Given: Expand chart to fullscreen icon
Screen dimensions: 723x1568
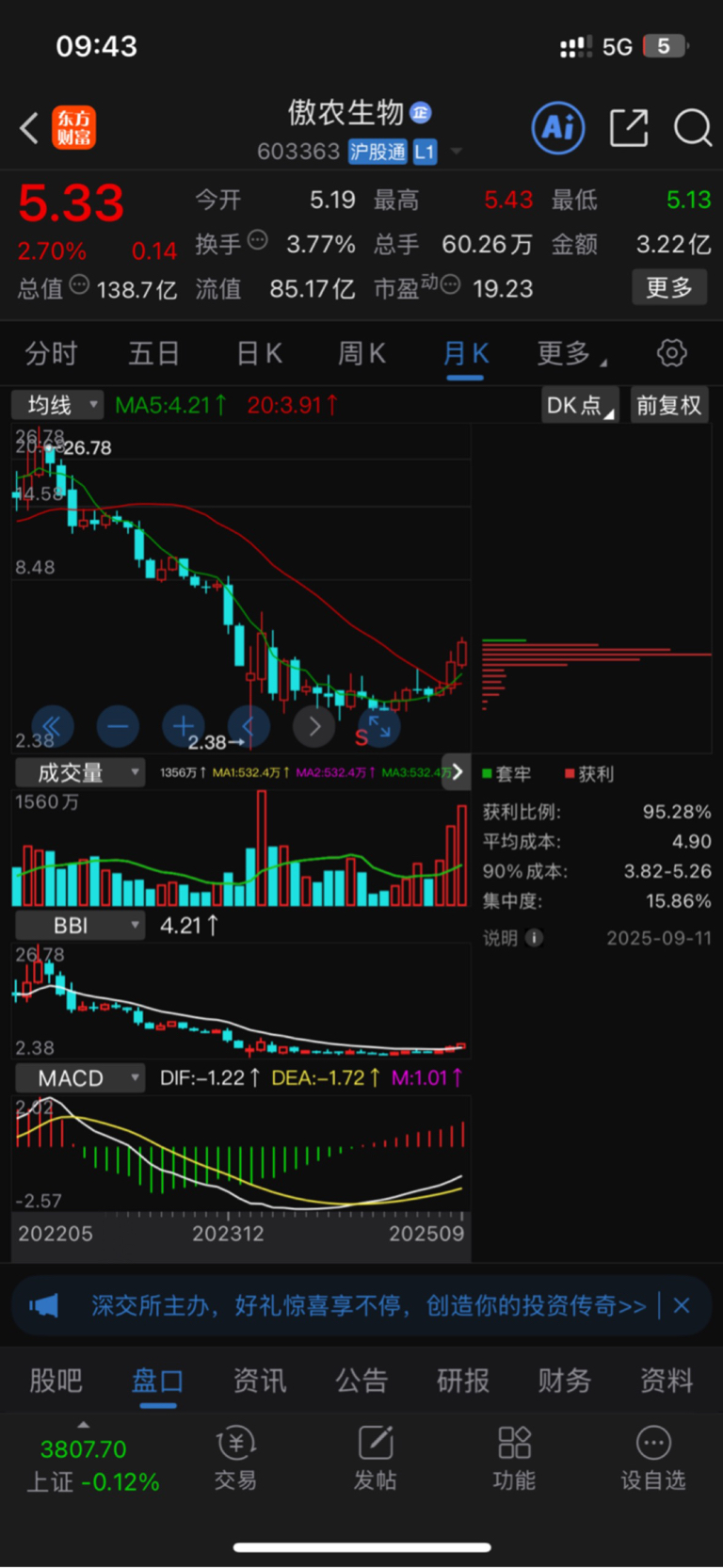Looking at the screenshot, I should point(379,726).
